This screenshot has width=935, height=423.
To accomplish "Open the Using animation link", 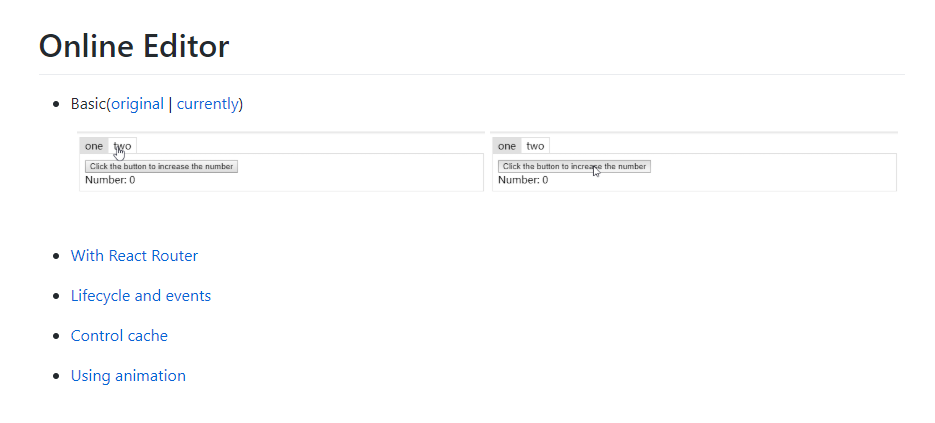I will 128,375.
